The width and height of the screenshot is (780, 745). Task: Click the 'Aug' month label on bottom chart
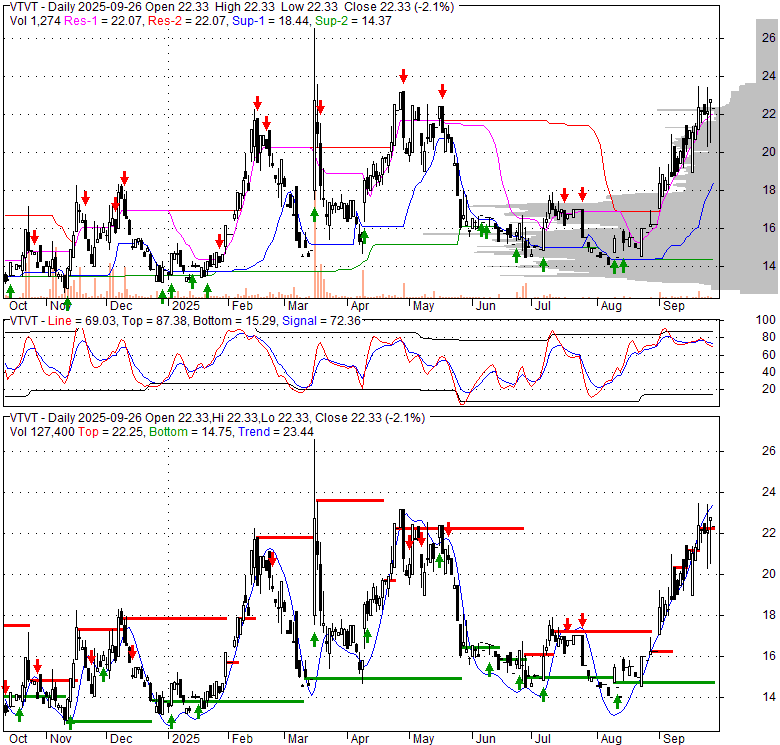point(611,739)
